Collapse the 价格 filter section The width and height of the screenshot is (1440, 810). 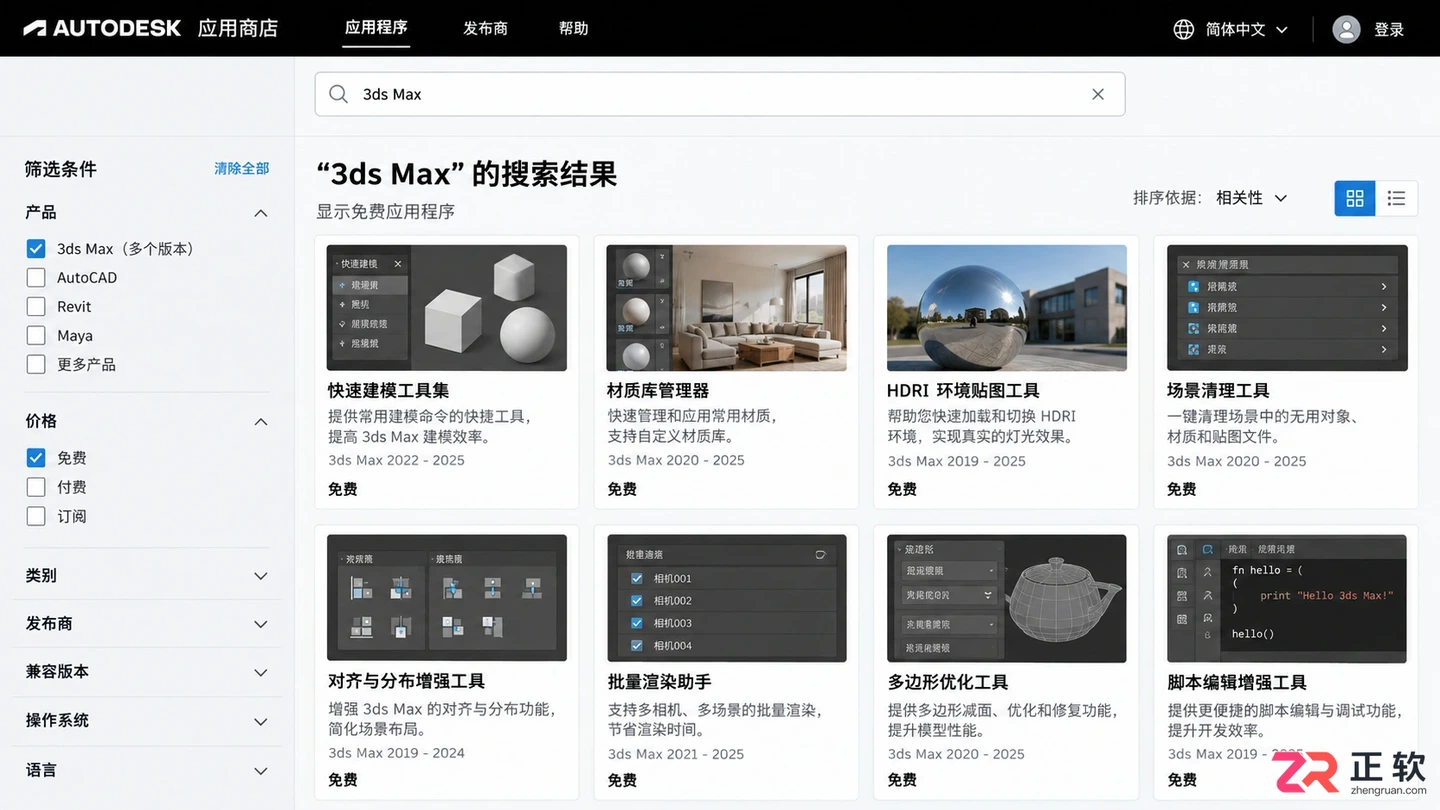point(261,422)
